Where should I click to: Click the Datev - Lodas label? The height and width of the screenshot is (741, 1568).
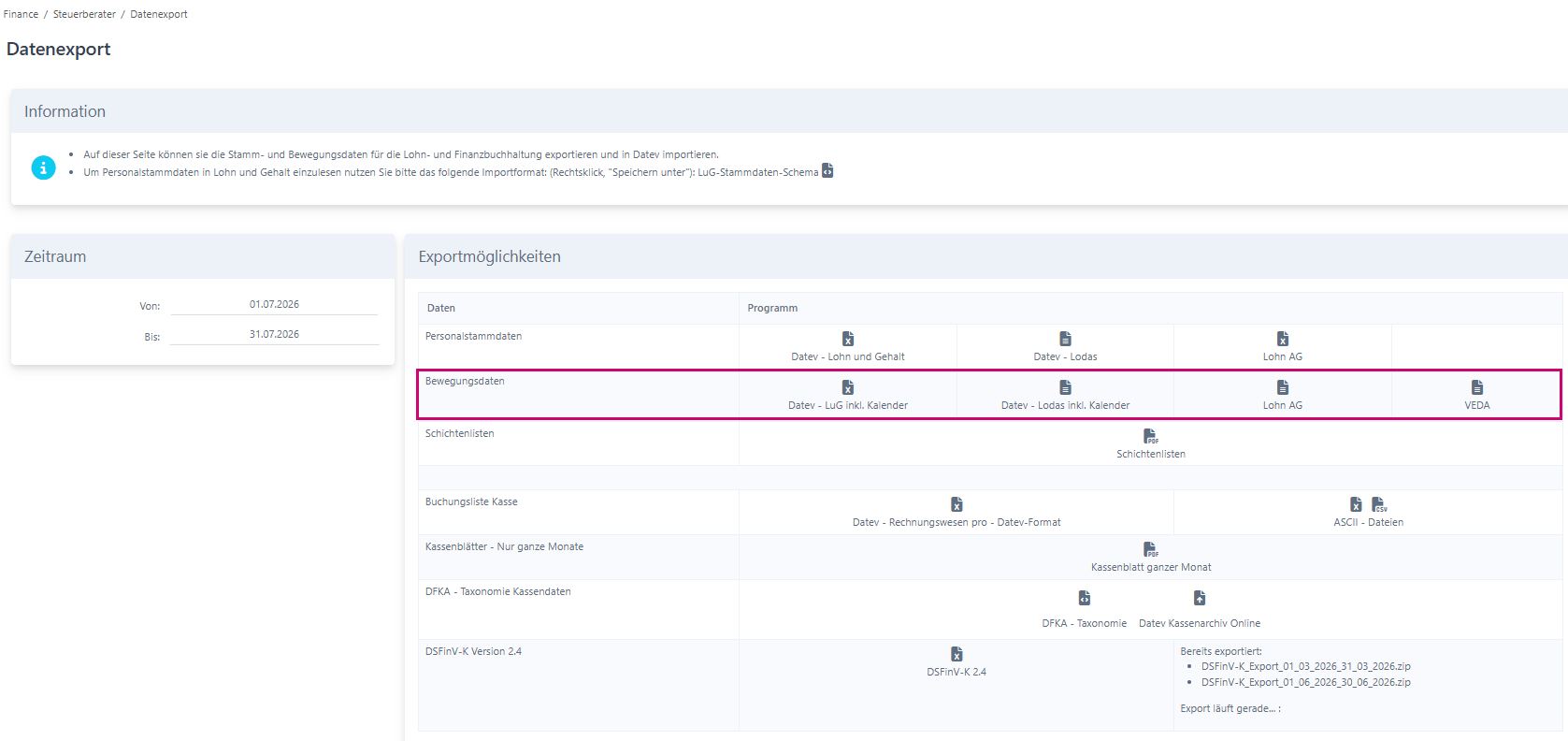point(1065,356)
